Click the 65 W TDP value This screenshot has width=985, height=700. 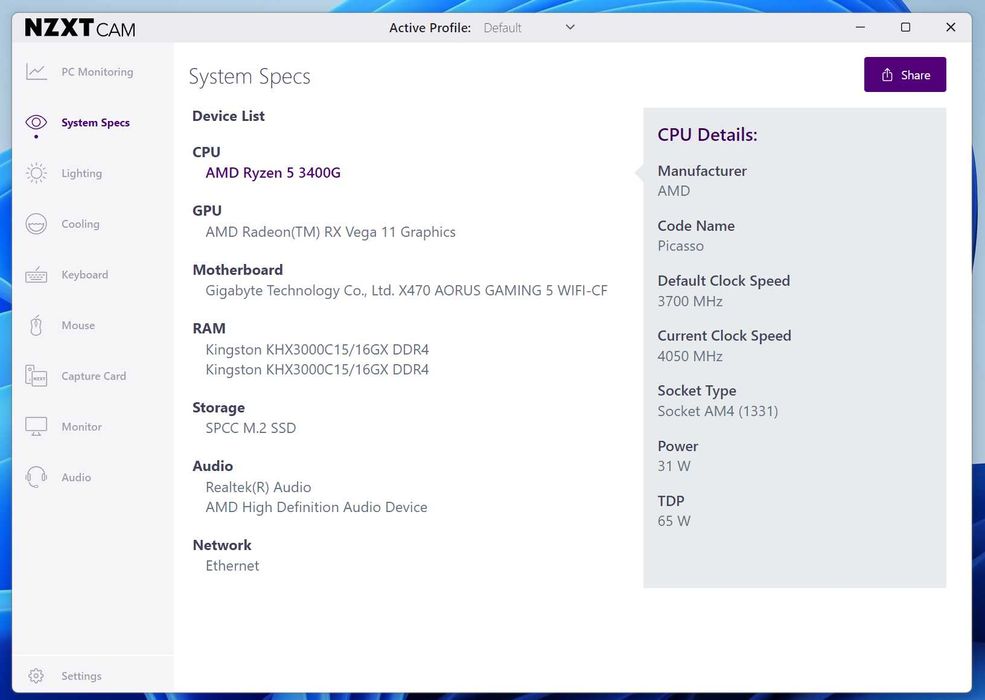(673, 521)
